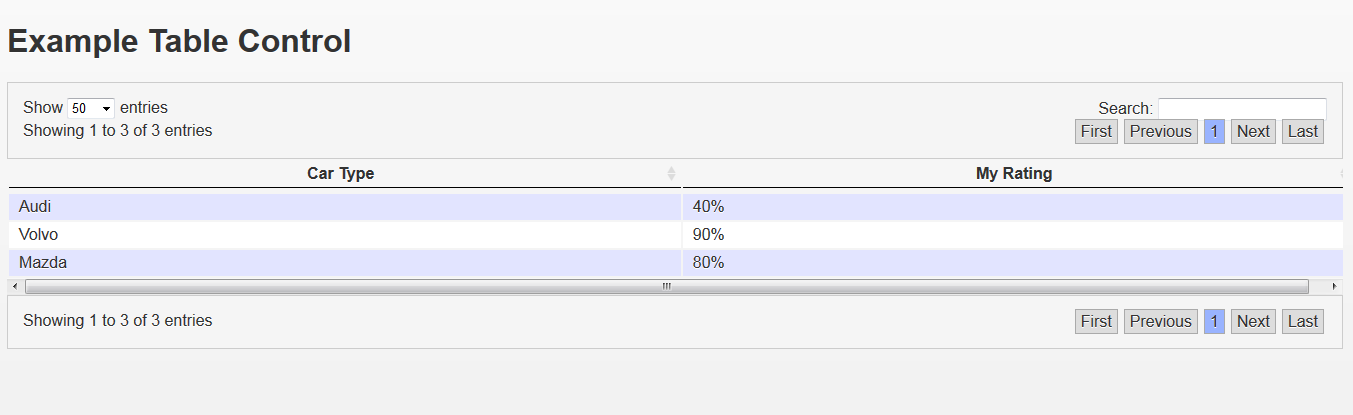
Task: Select the Mazda row cell
Action: tap(43, 263)
